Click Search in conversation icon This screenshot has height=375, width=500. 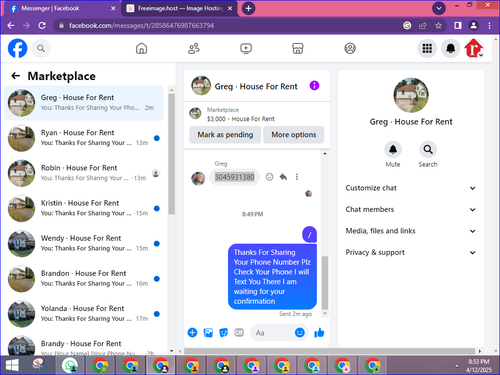[428, 149]
